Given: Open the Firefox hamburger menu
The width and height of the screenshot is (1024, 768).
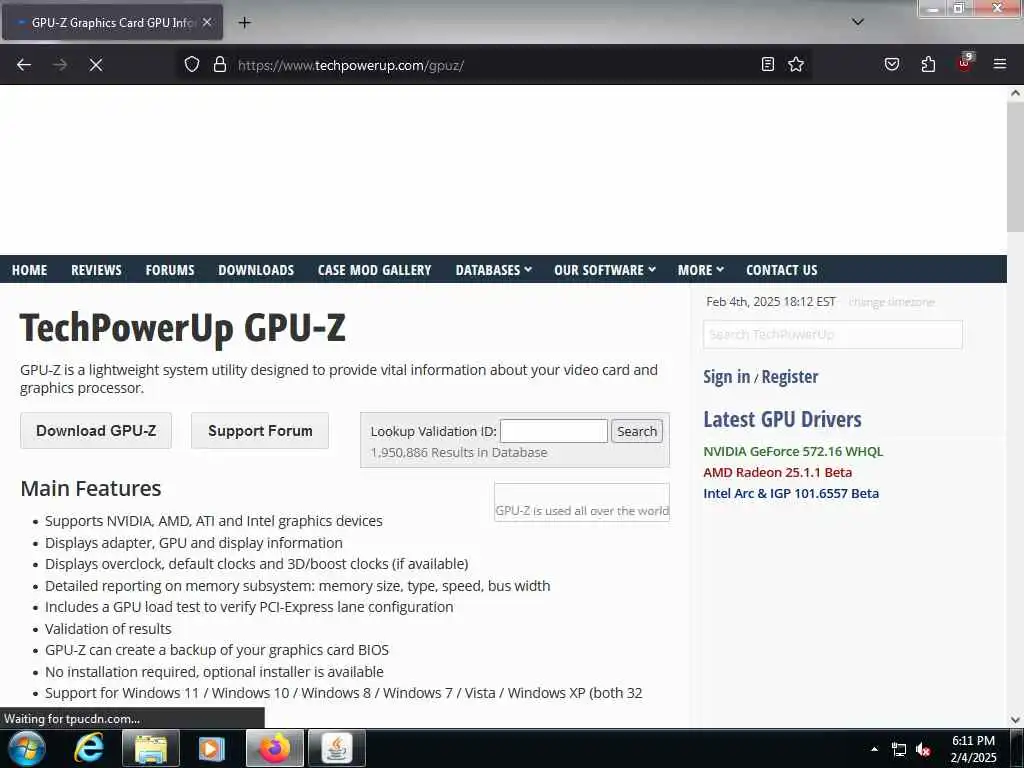Looking at the screenshot, I should 1000,65.
